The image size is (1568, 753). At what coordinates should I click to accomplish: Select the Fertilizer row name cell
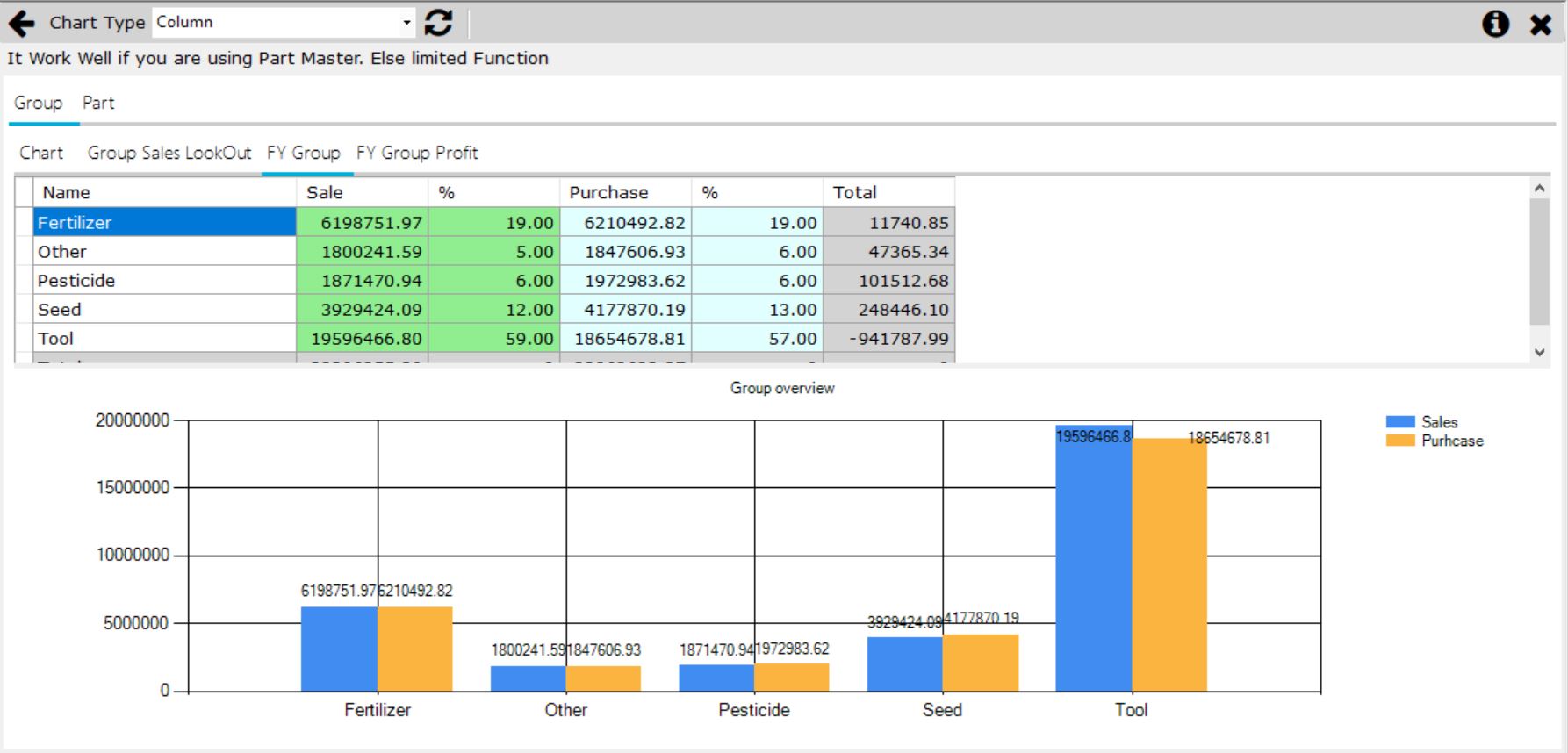click(x=164, y=223)
